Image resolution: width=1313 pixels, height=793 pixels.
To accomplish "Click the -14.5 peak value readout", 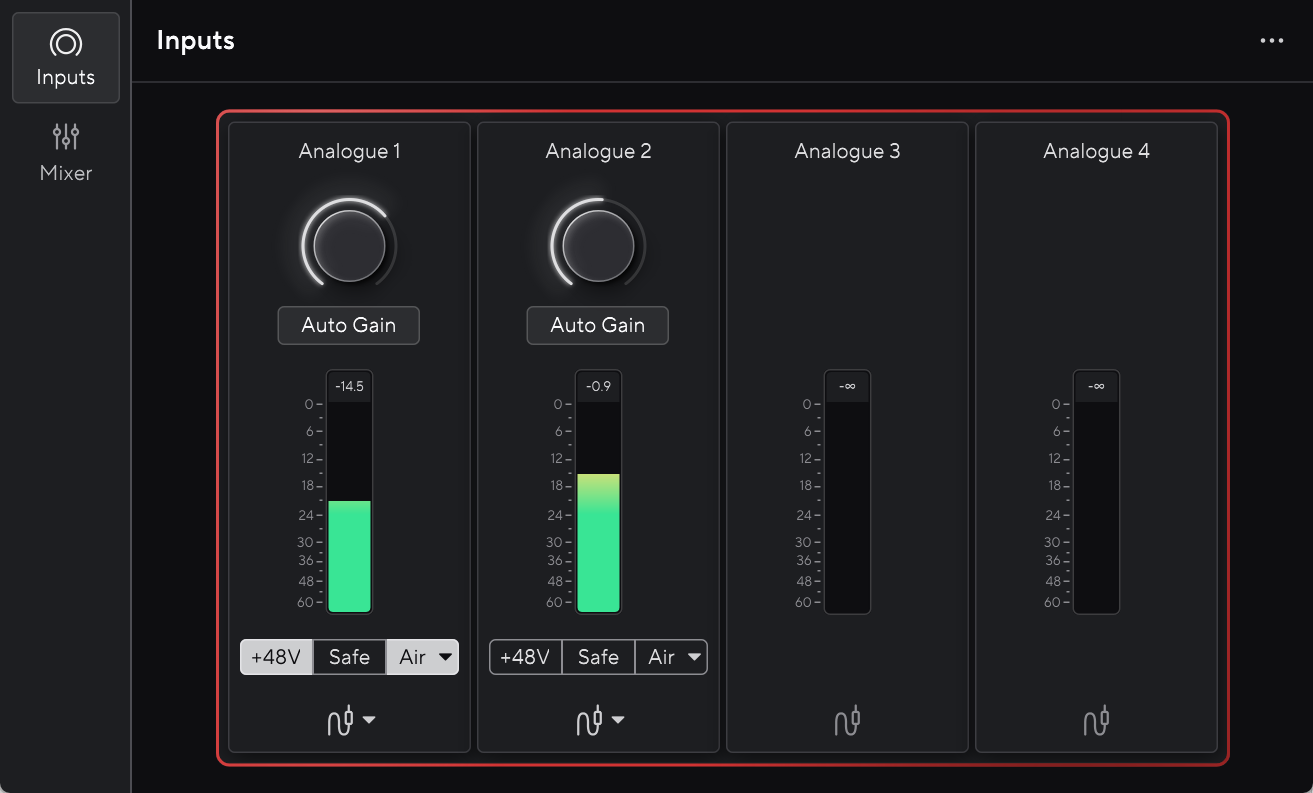I will point(349,386).
